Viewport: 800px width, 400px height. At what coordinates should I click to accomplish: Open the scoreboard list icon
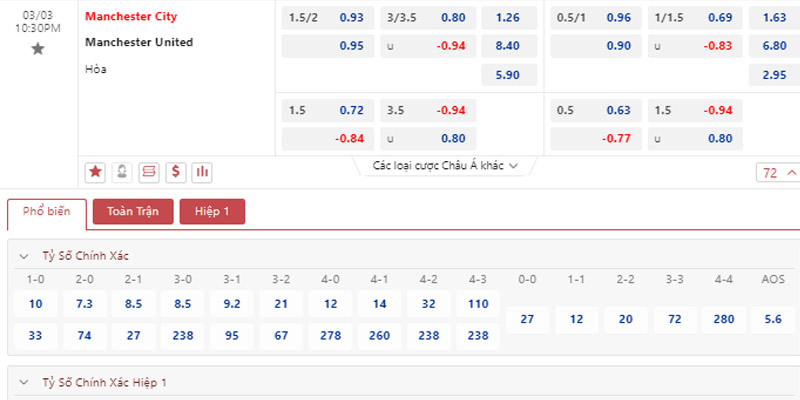[148, 172]
